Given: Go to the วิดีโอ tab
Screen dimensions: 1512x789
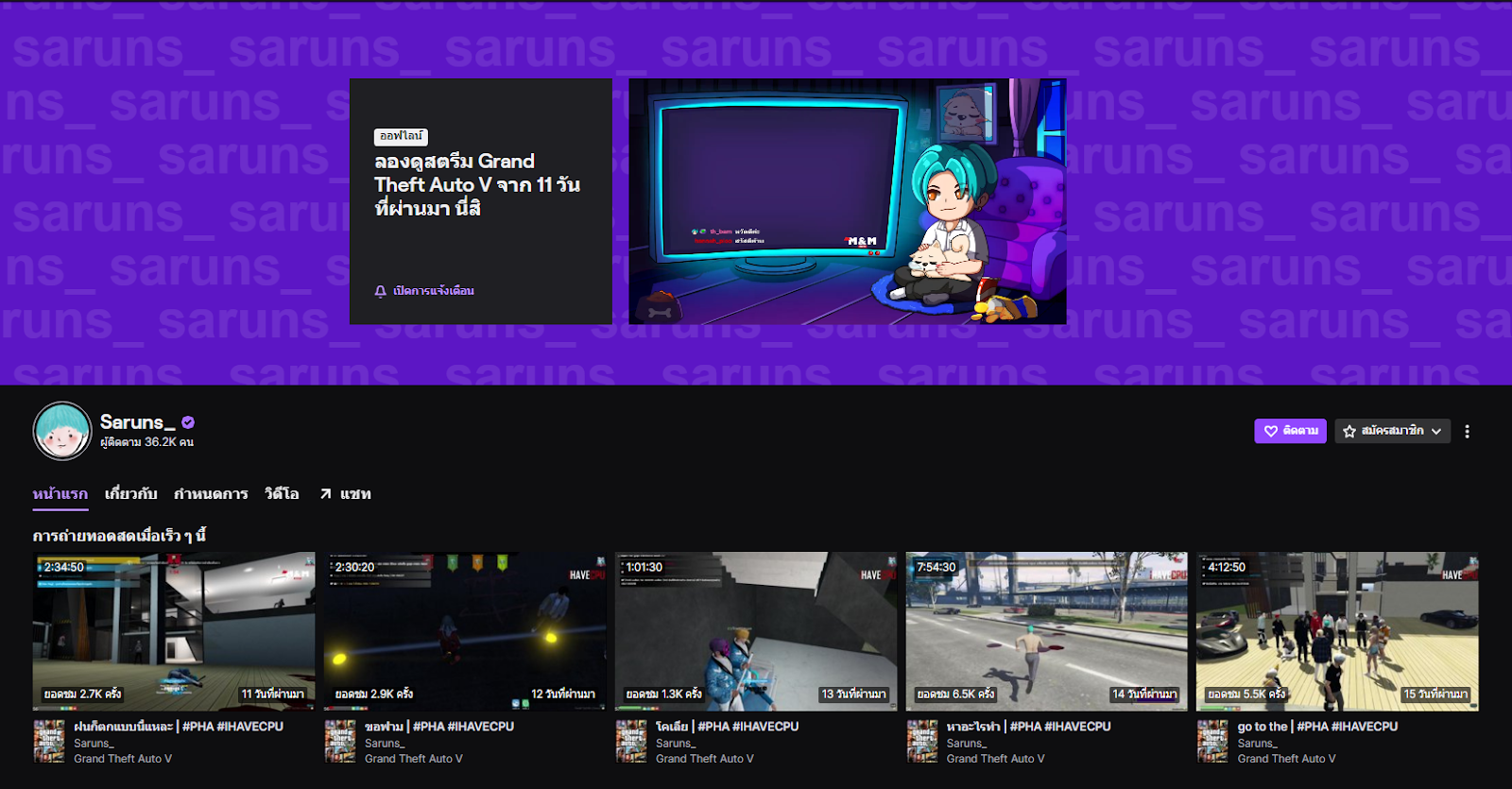Looking at the screenshot, I should [282, 493].
